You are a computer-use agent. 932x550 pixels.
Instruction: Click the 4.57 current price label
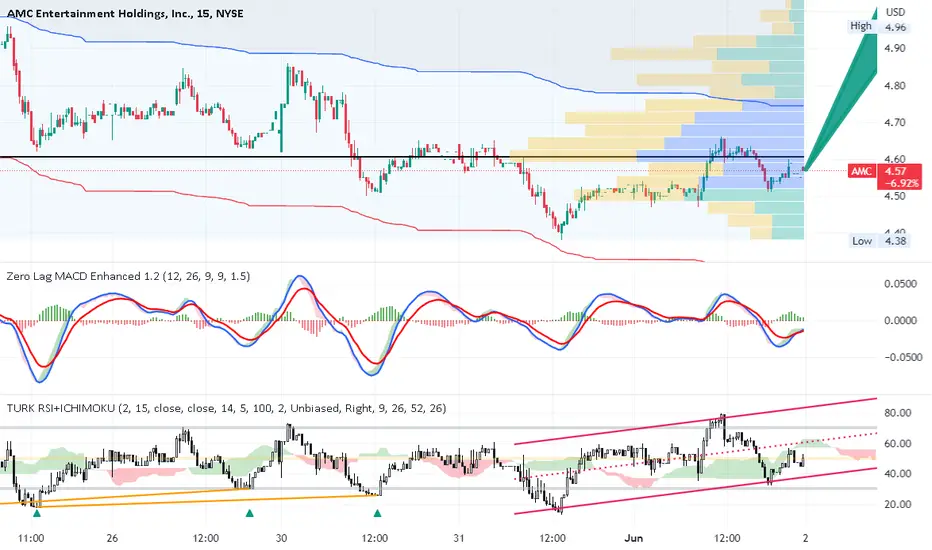point(895,171)
